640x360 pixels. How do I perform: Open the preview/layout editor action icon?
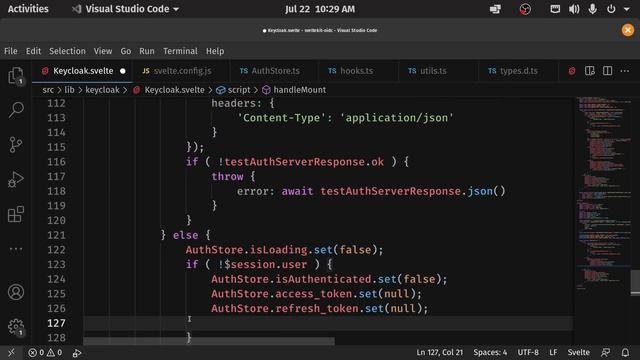(589, 71)
